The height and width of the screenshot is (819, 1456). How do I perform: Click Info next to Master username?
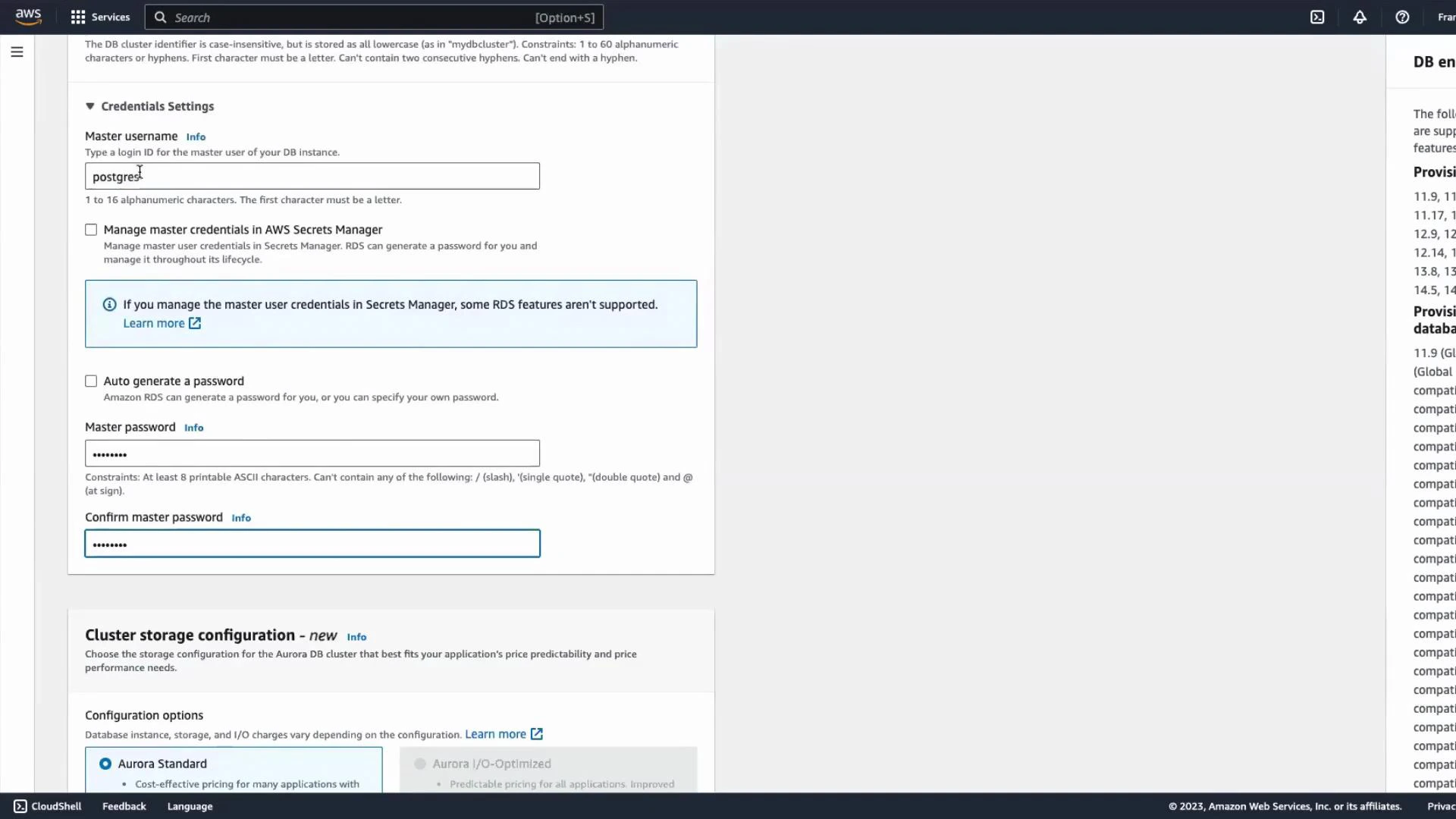196,136
